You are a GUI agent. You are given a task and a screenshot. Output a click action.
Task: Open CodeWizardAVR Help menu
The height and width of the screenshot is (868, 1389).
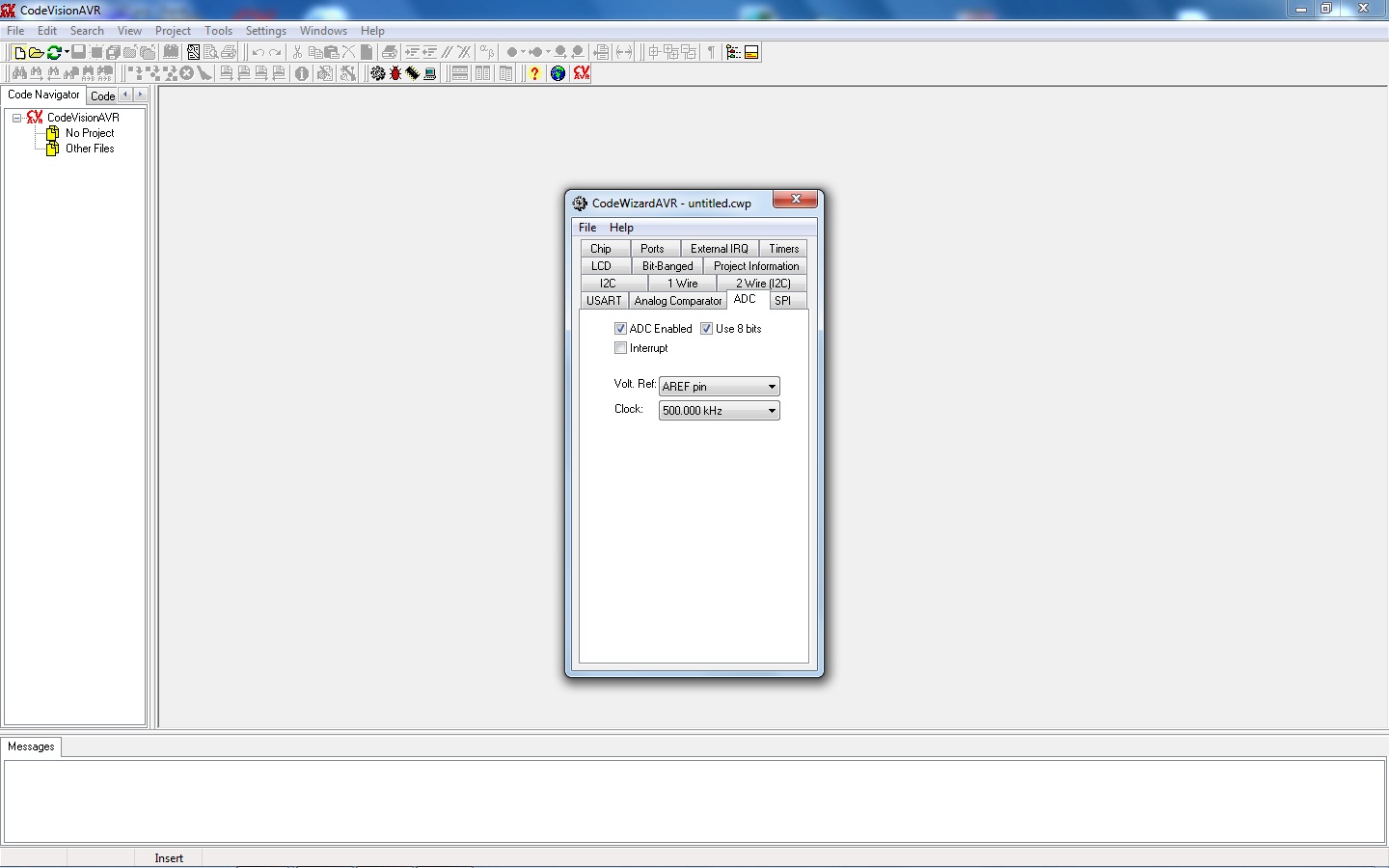621,228
